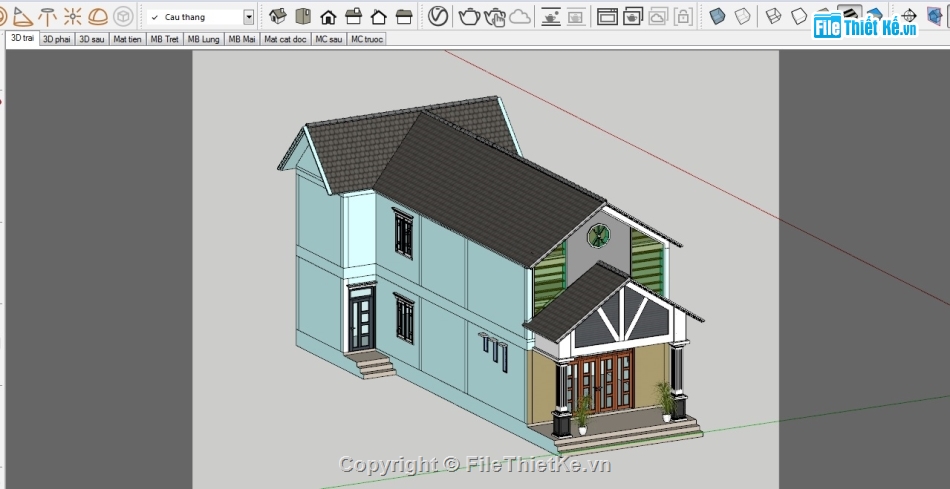Open the 'MB Tret' scene tab
The image size is (950, 489).
165,39
